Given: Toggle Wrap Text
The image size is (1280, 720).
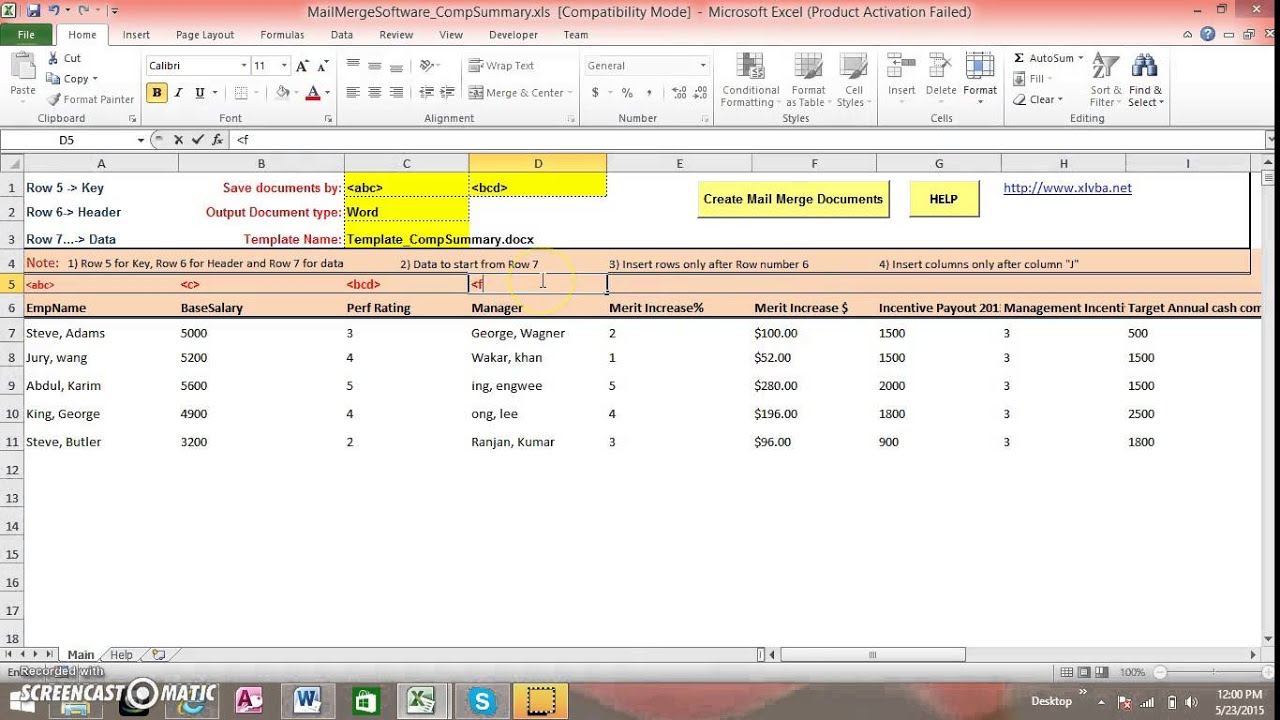Looking at the screenshot, I should pyautogui.click(x=500, y=66).
